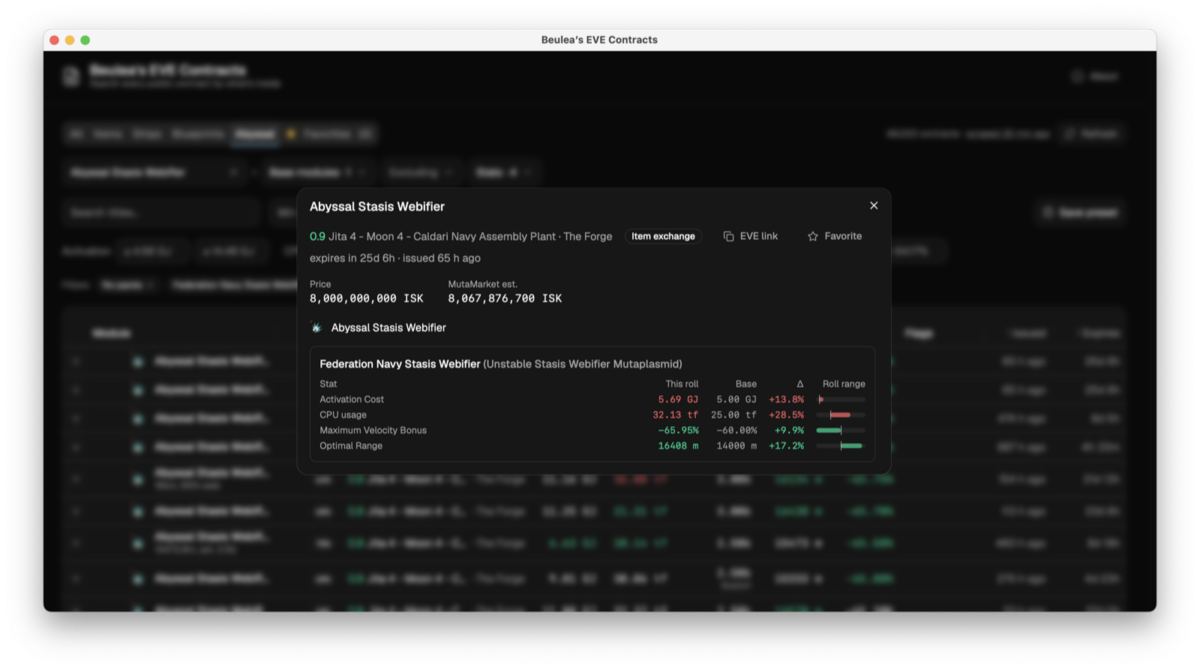This screenshot has height=669, width=1200.
Task: Open the Stats filter dropdown
Action: tap(505, 173)
